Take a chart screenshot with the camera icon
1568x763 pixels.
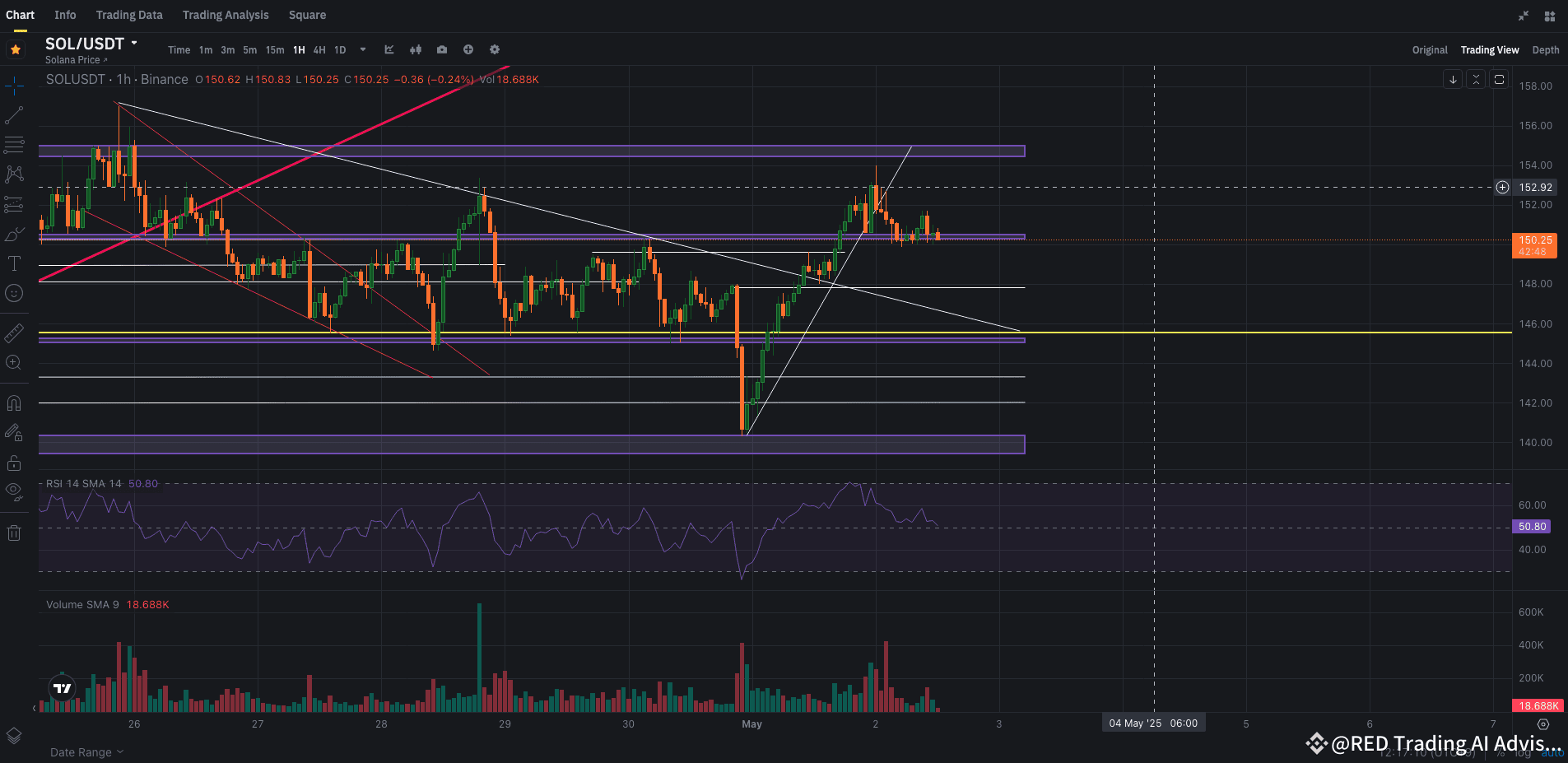pos(442,49)
